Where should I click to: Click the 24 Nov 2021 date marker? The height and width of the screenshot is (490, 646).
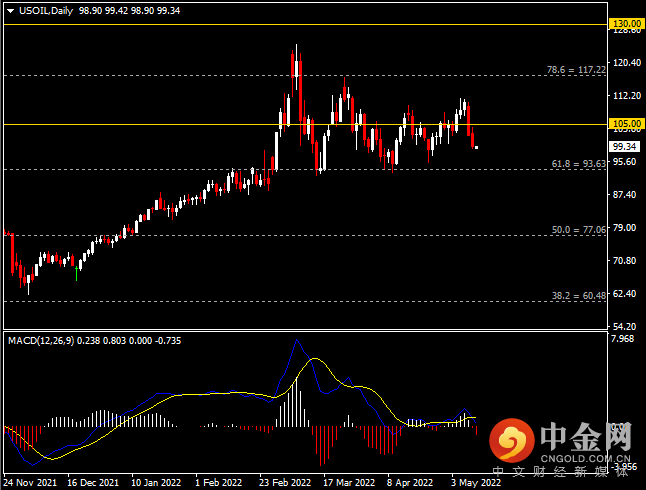pos(31,480)
